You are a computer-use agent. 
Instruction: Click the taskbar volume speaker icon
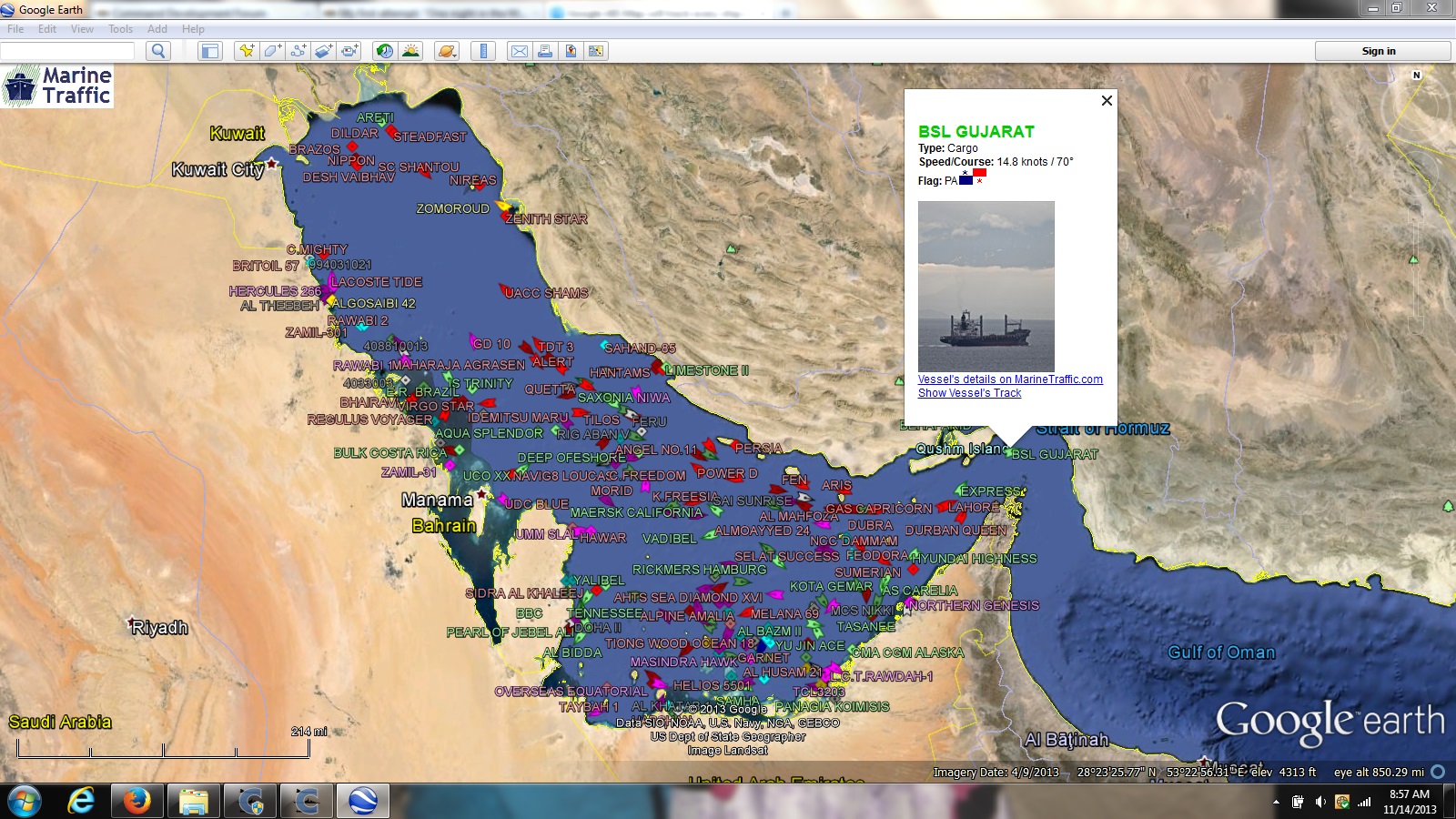(1319, 802)
